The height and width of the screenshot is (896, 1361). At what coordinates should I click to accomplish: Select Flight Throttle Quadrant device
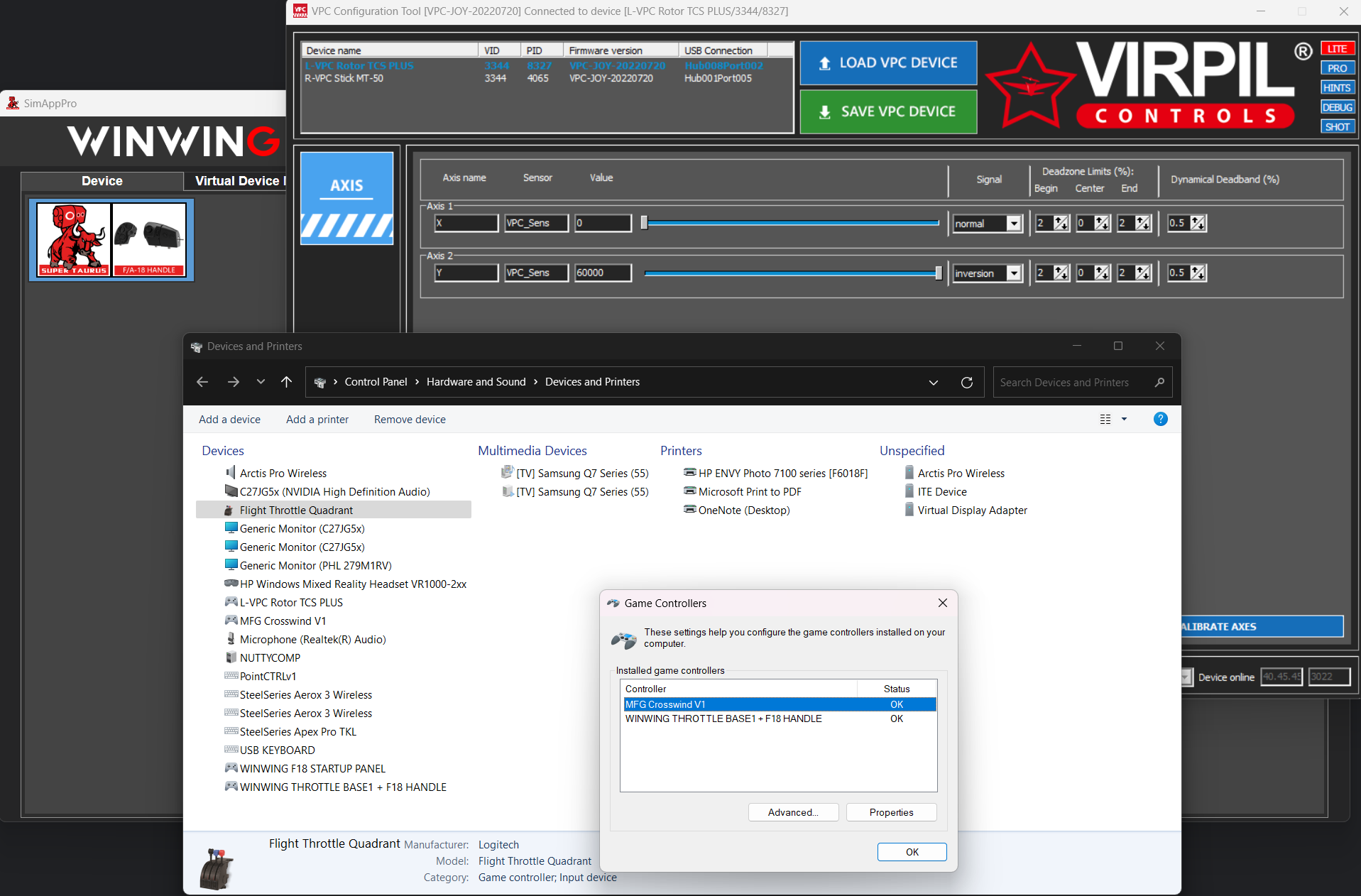[x=334, y=510]
